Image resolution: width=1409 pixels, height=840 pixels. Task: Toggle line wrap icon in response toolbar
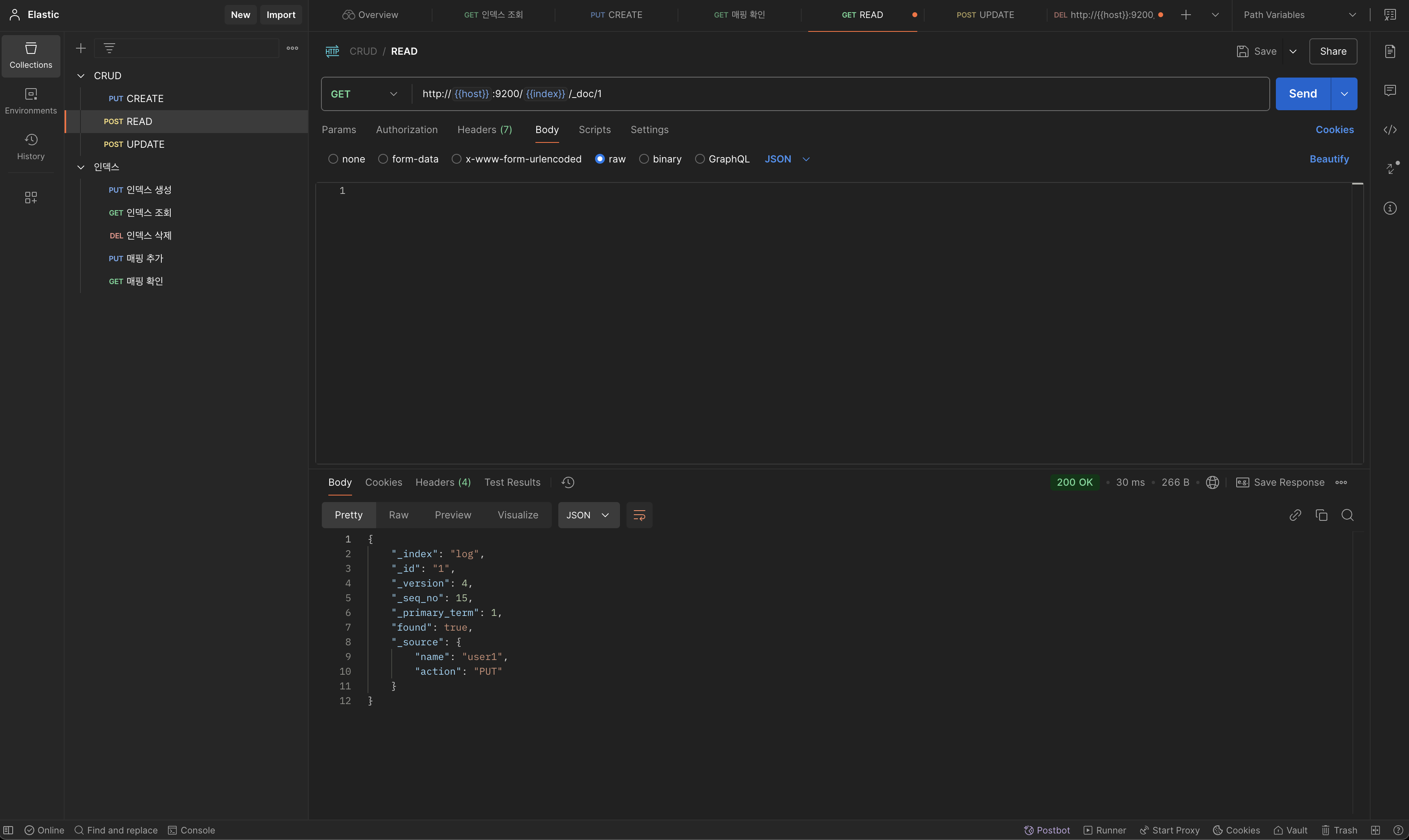click(x=640, y=515)
